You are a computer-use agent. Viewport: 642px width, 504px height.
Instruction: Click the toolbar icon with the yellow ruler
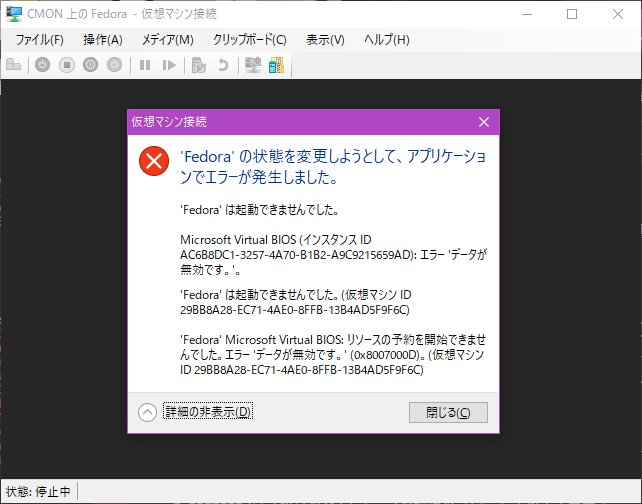click(x=275, y=65)
